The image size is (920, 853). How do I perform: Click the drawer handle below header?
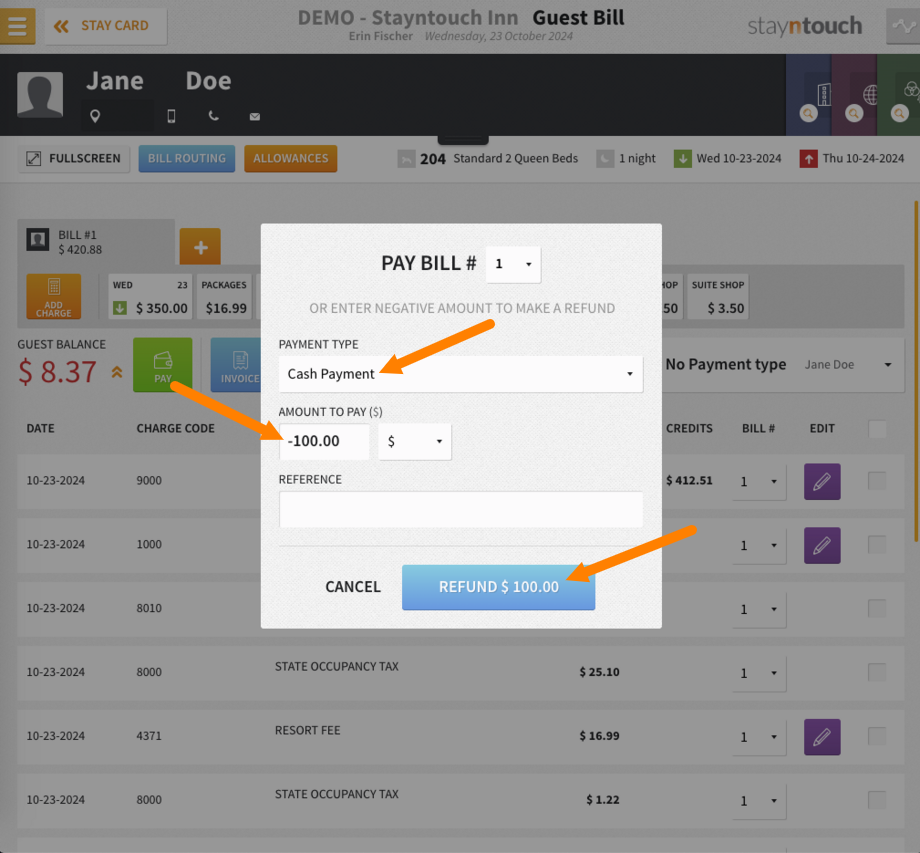pos(463,140)
